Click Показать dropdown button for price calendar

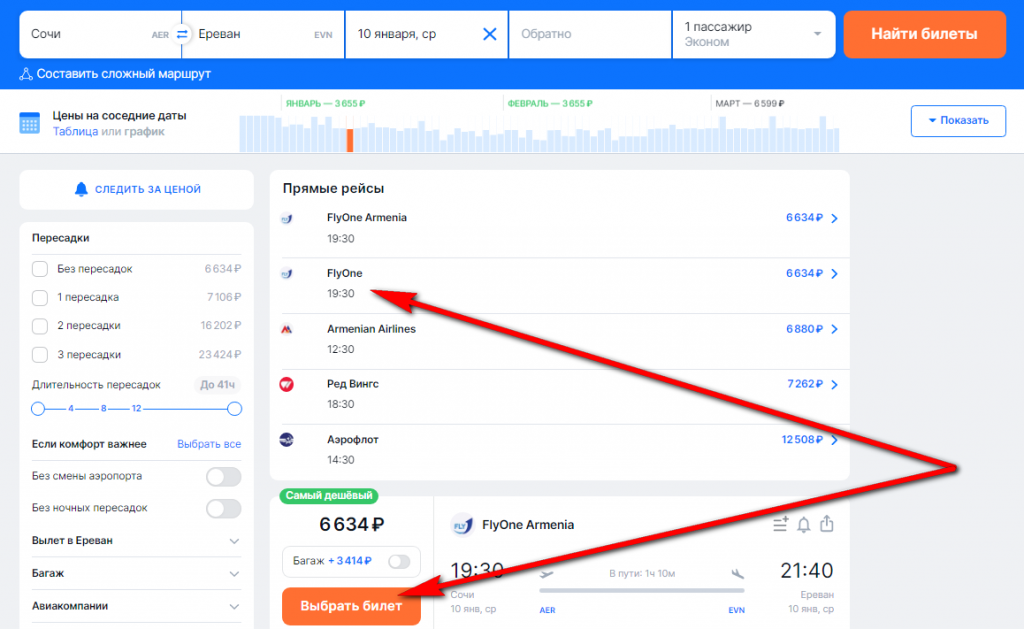958,121
